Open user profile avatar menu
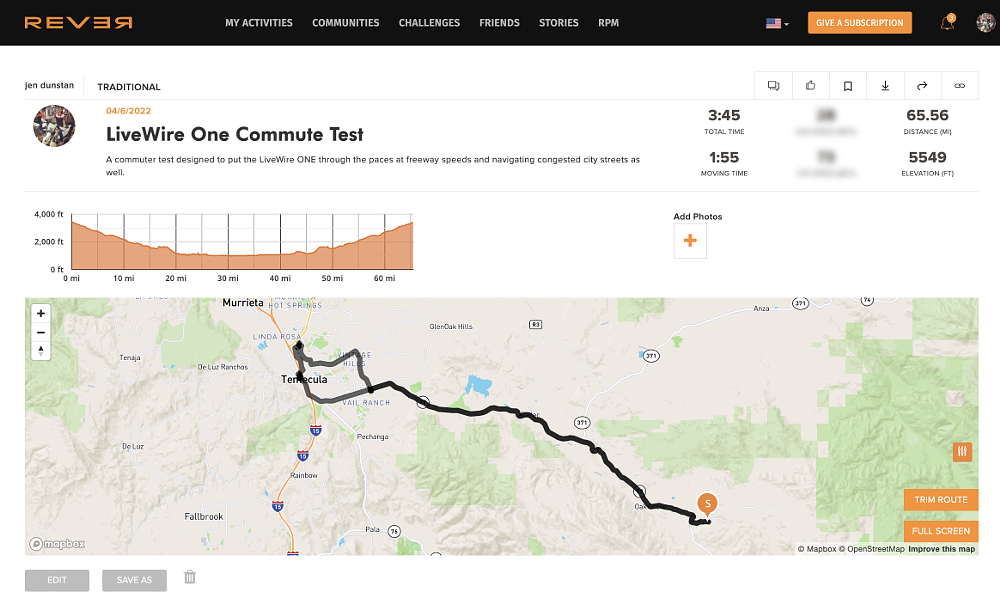The width and height of the screenshot is (1000, 605). click(x=985, y=23)
